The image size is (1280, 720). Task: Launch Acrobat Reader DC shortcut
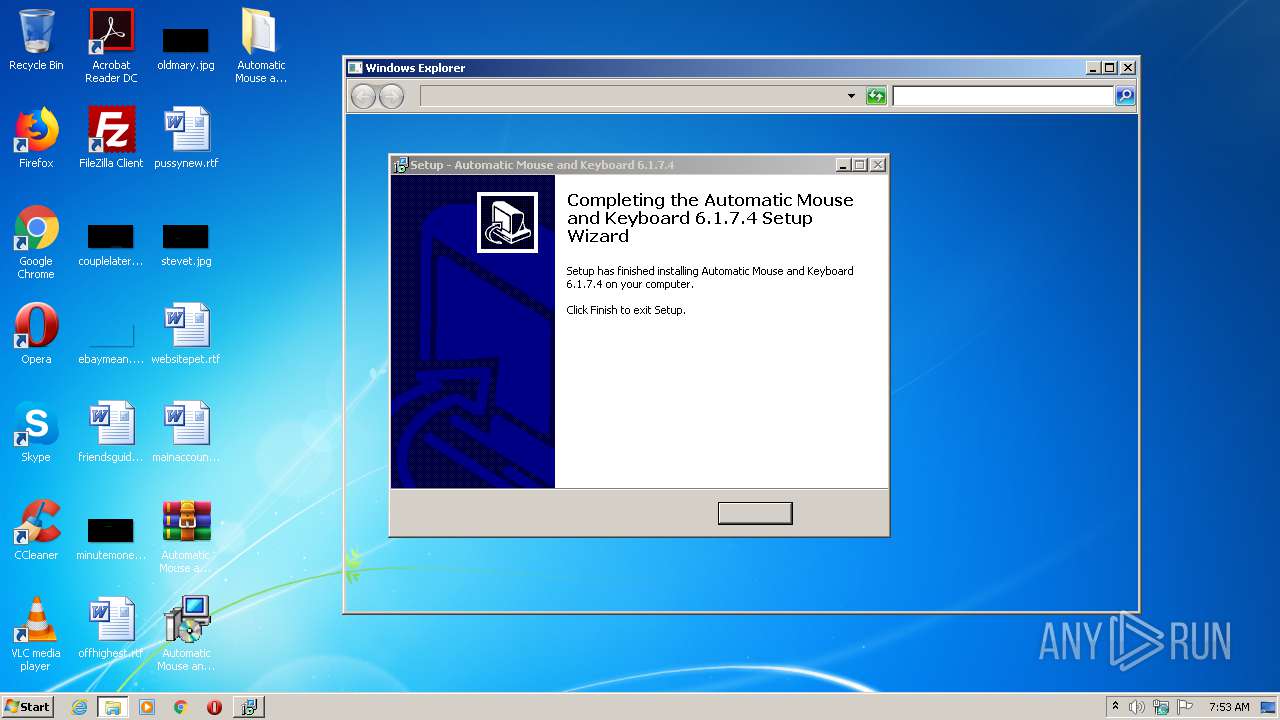(111, 46)
